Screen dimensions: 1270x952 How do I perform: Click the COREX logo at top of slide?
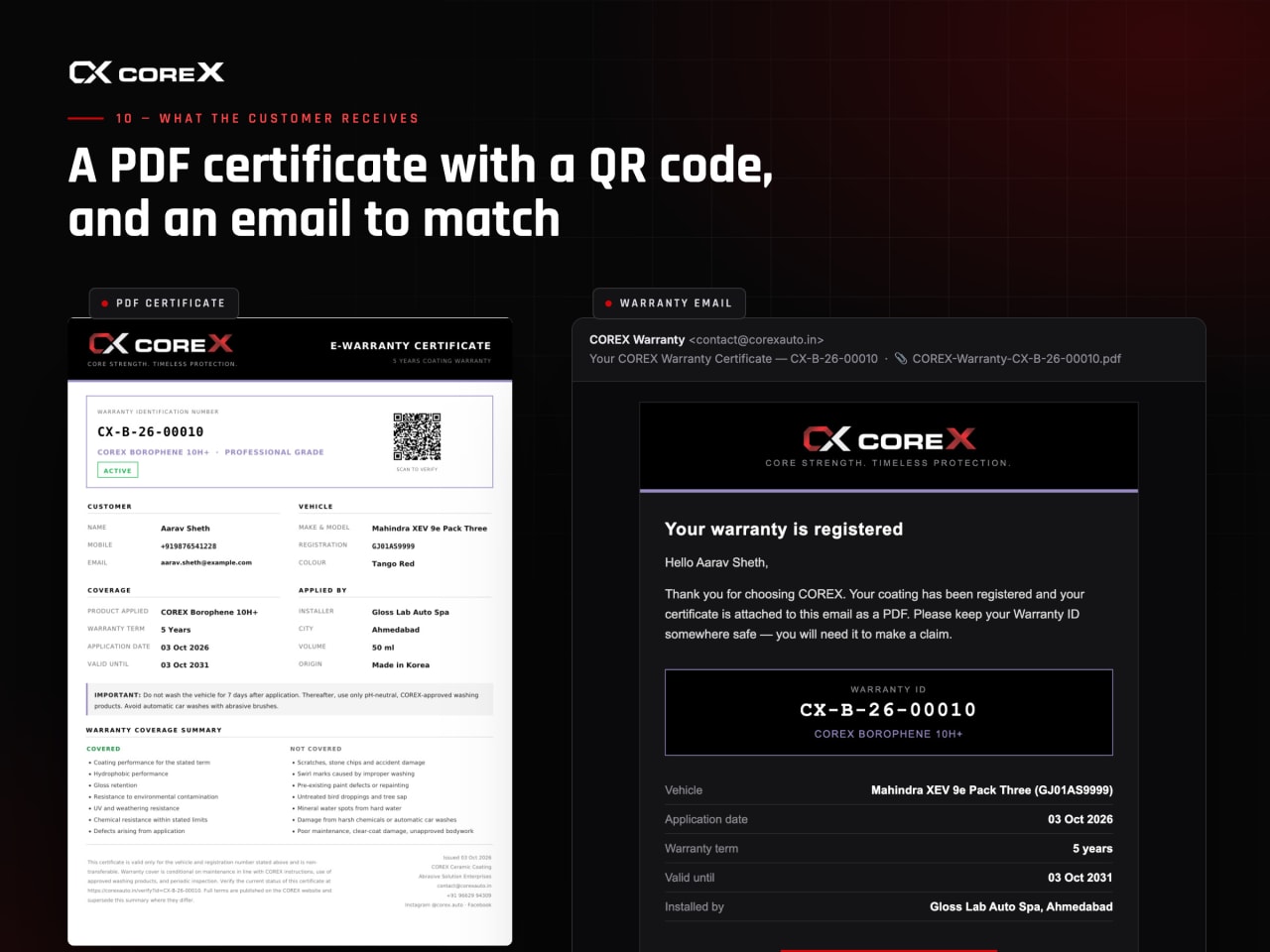tap(147, 72)
